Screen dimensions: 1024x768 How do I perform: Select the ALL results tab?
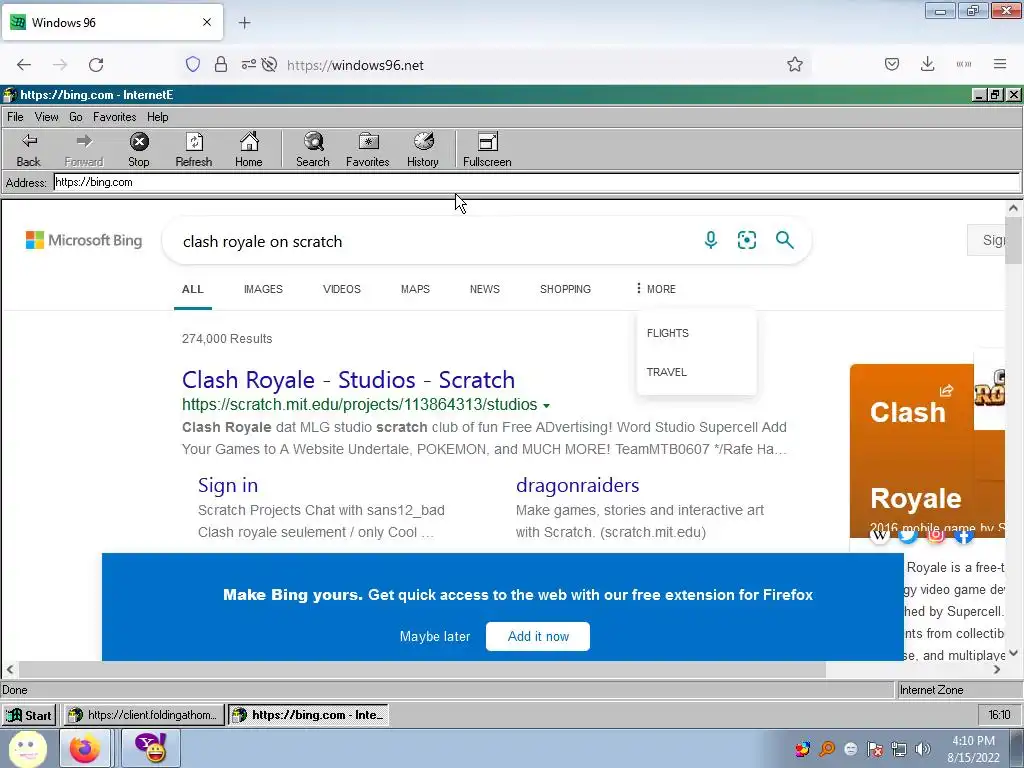[193, 289]
